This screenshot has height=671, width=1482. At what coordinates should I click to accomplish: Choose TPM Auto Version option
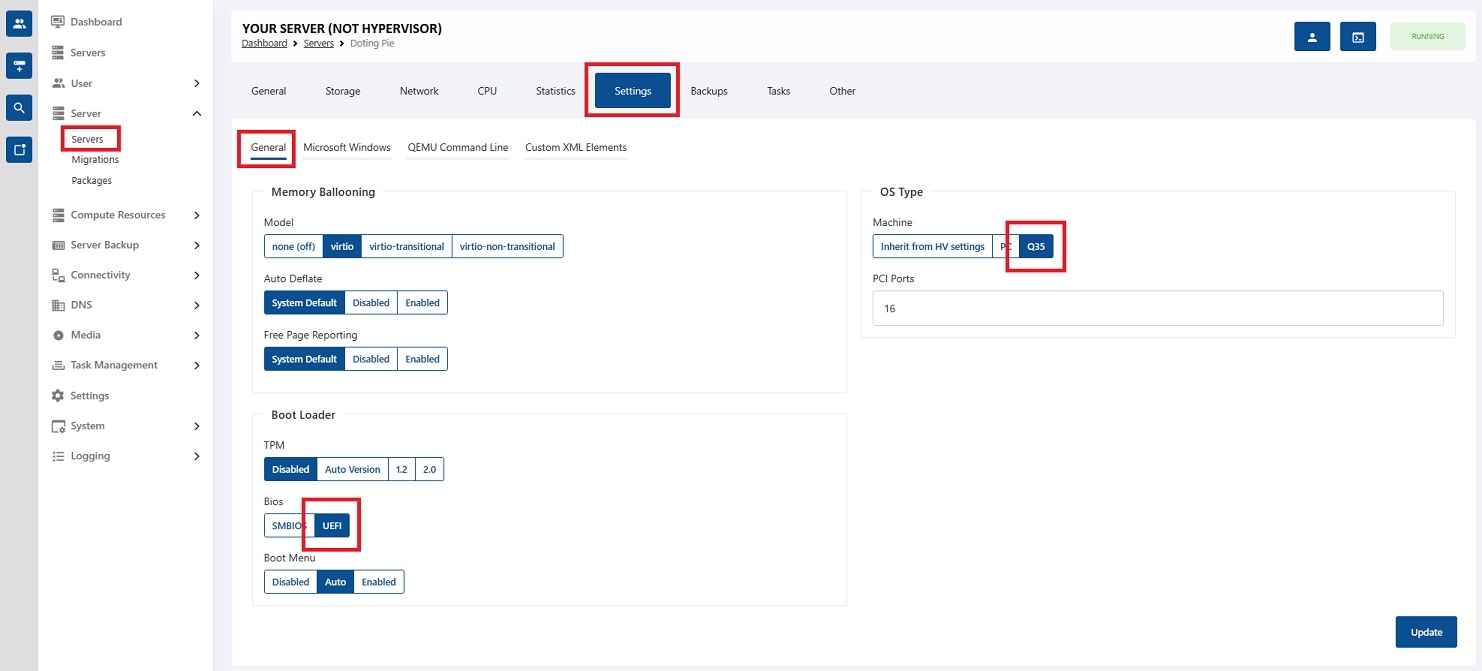coord(353,469)
